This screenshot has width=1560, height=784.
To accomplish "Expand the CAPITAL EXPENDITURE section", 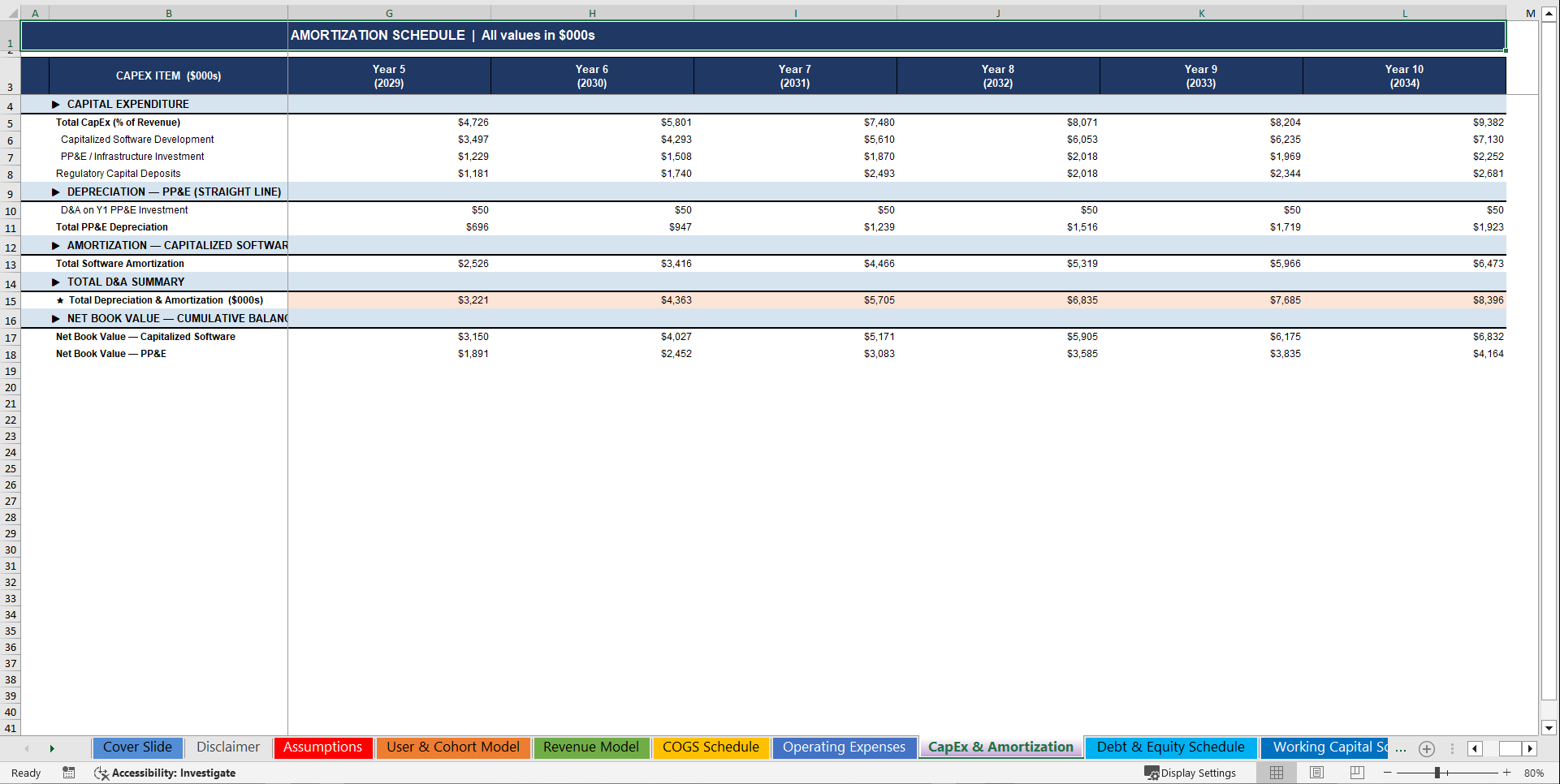I will click(55, 104).
